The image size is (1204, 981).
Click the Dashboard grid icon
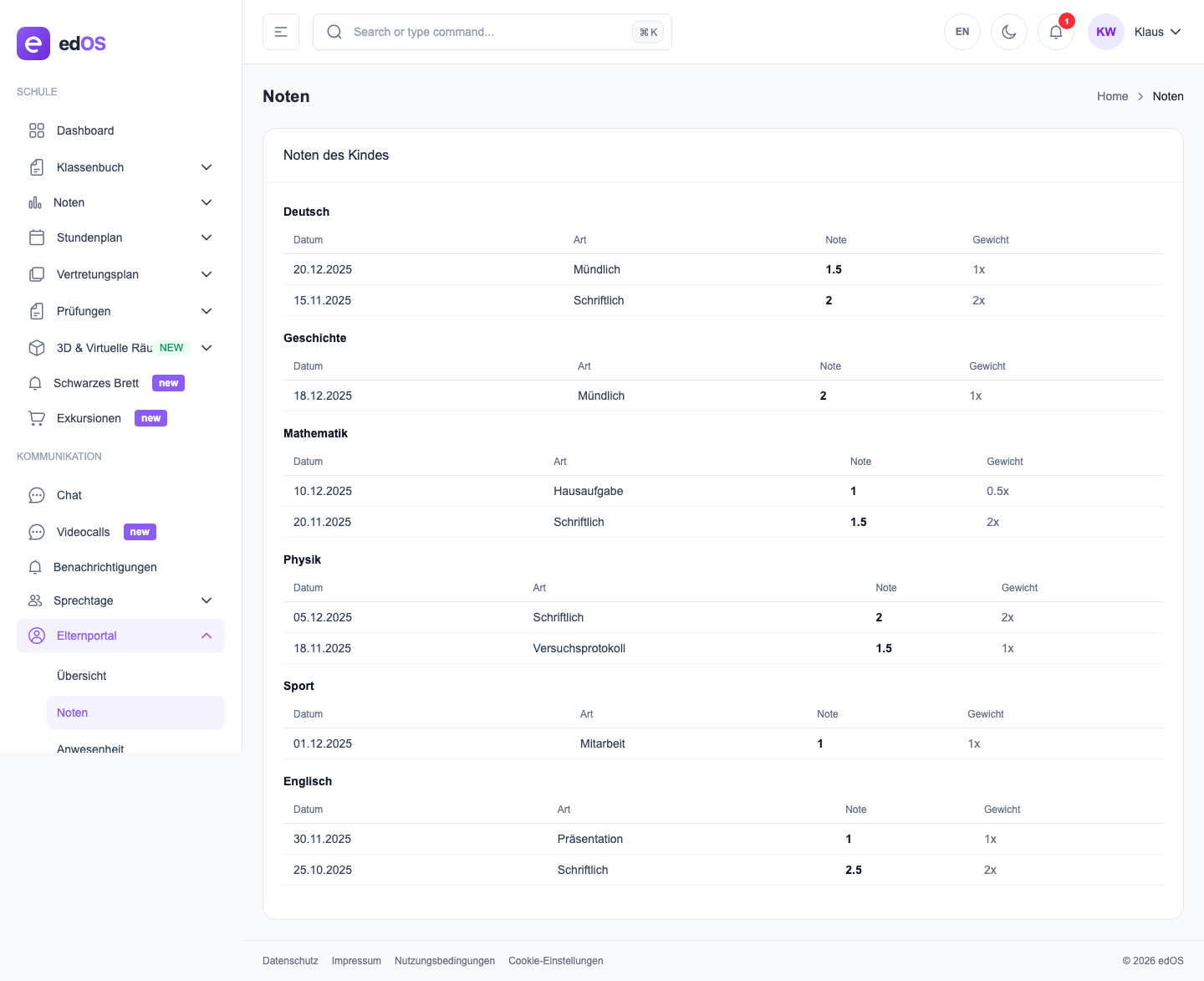pos(37,130)
